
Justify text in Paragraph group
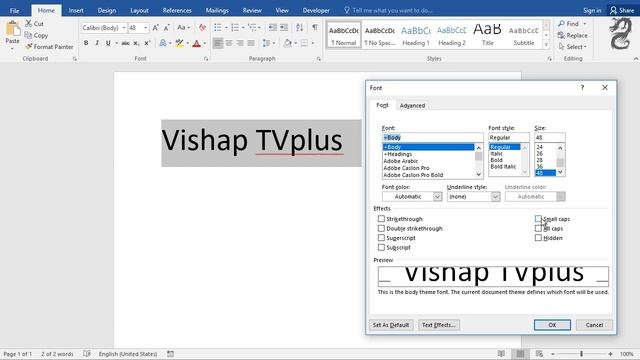[251, 43]
